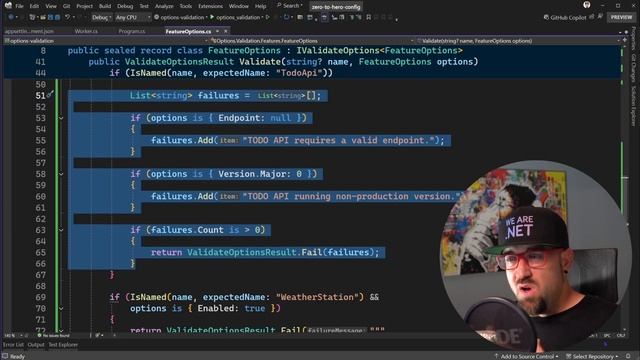Toggle pin on FeatureOptions.cs tab

click(x=218, y=31)
